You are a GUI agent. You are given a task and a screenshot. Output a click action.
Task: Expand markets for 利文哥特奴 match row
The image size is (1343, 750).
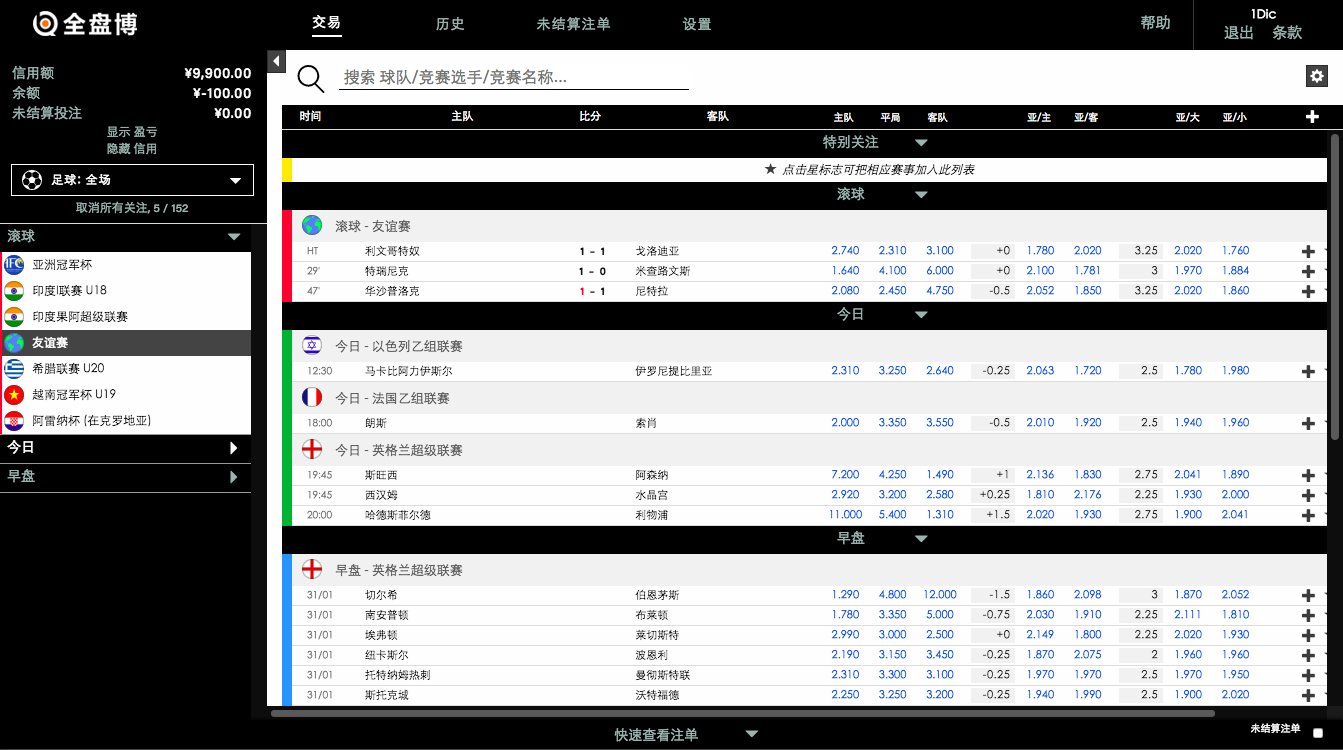[1307, 251]
